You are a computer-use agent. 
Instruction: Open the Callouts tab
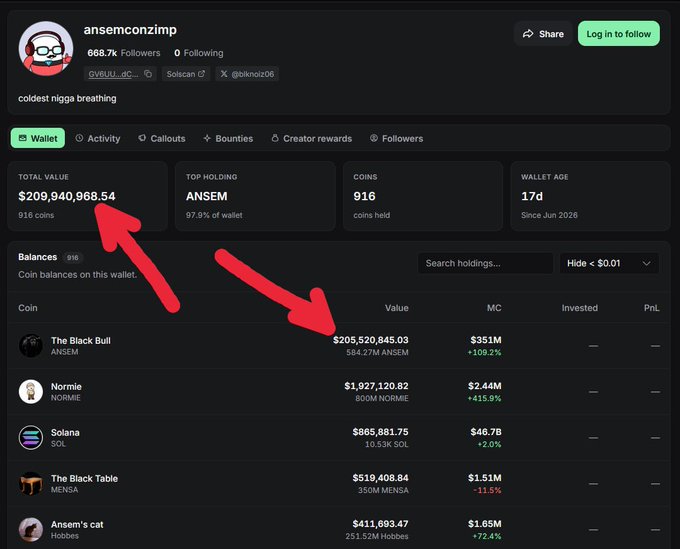162,138
